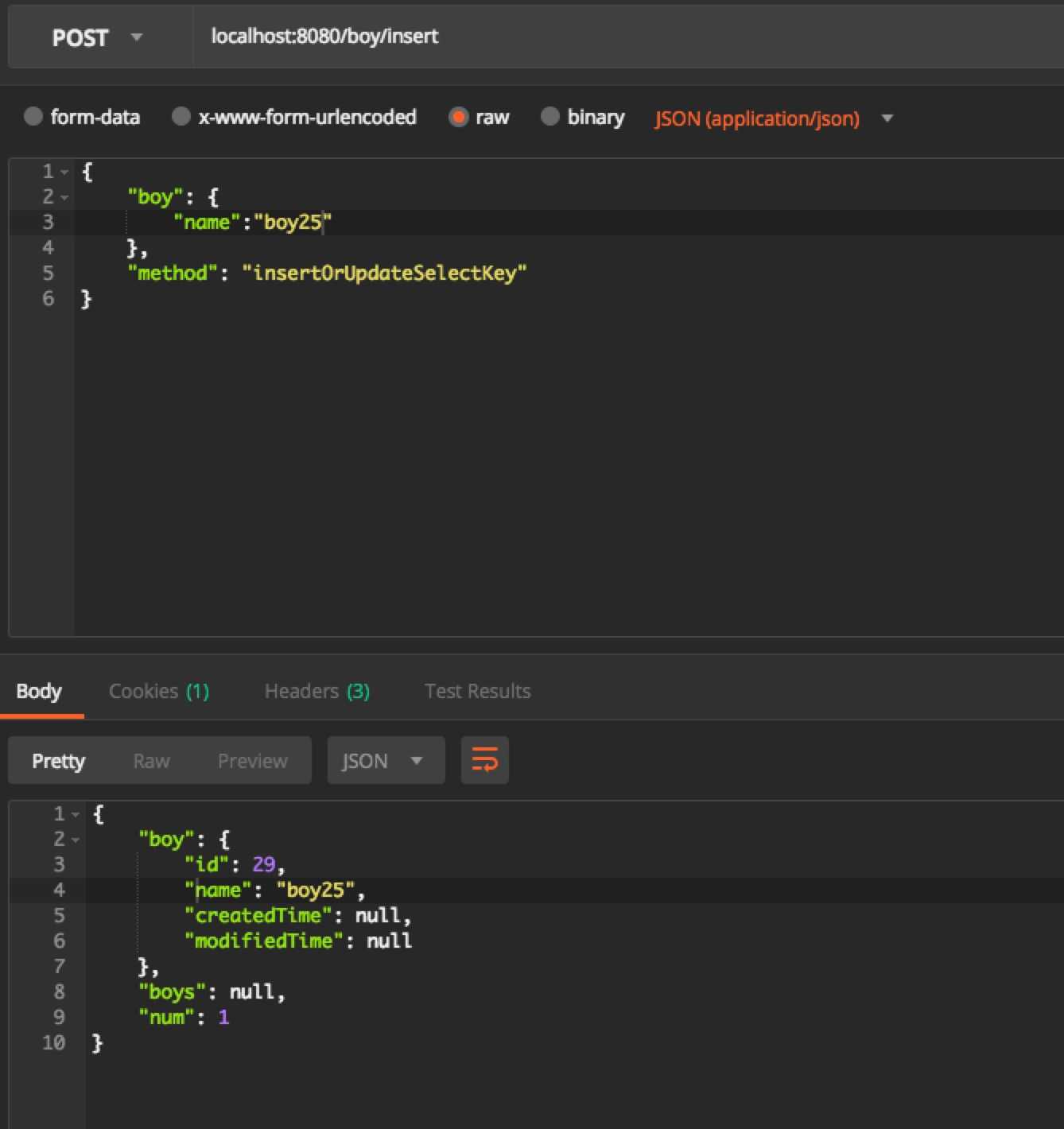Click the "num": 1 response line
The image size is (1064, 1129).
(x=184, y=1017)
